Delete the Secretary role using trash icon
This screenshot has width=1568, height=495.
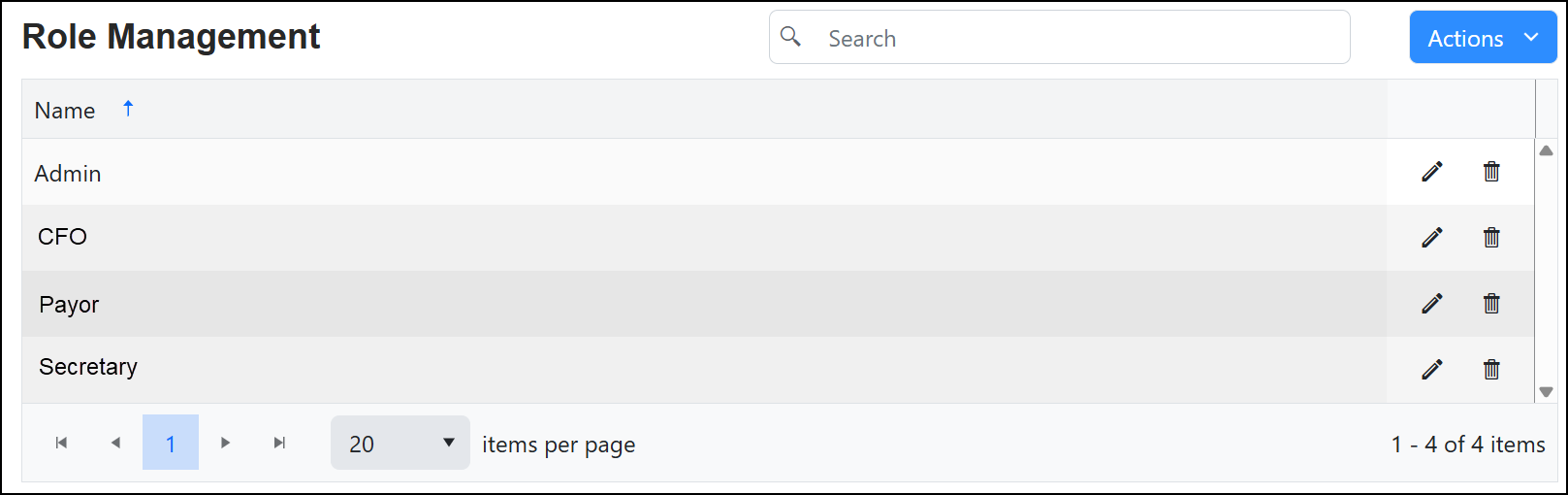(1491, 369)
